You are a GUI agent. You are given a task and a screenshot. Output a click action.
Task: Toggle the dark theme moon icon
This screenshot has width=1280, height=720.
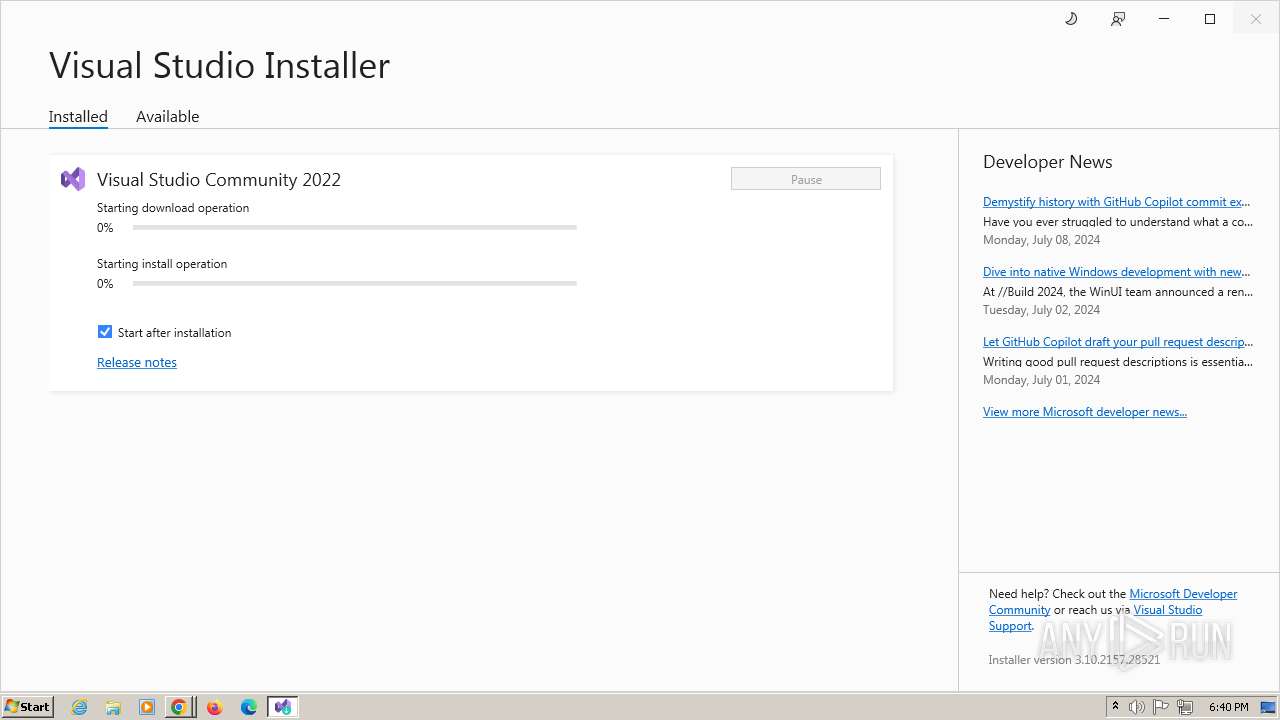click(x=1071, y=19)
